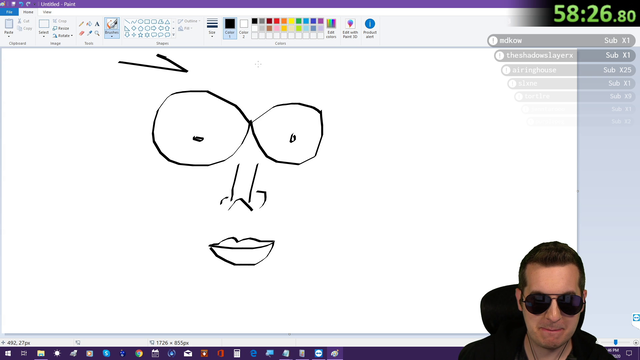Click the Brushes tool icon
Viewport: 640px width, 360px height.
tap(112, 24)
